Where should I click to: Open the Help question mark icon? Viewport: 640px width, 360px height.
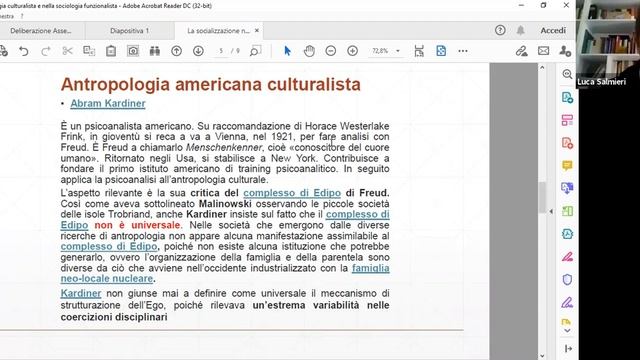coord(500,30)
